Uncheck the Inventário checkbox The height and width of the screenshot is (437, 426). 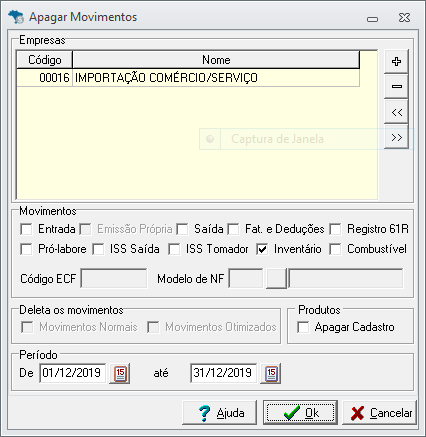[262, 249]
